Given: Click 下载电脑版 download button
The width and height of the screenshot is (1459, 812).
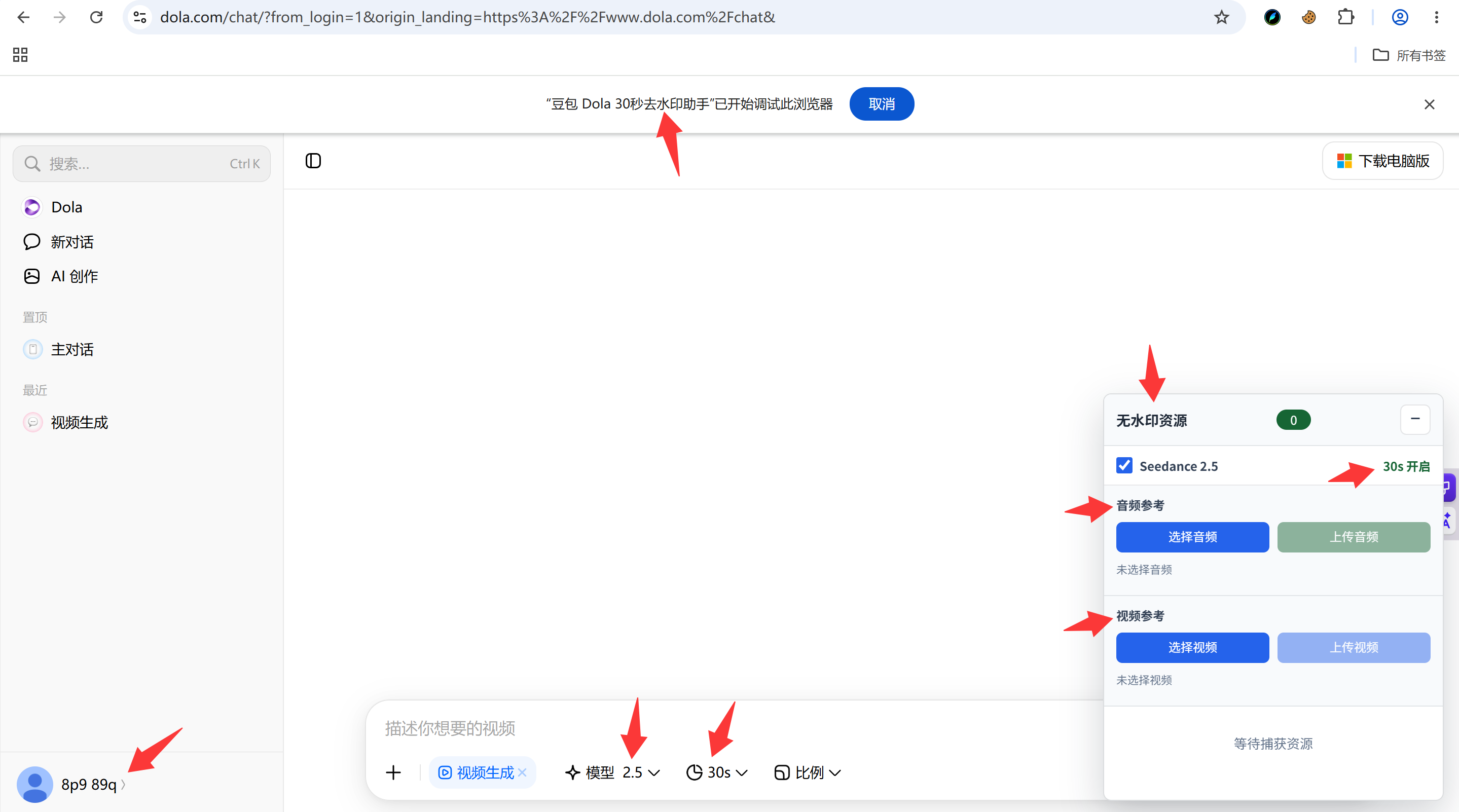Looking at the screenshot, I should tap(1382, 161).
